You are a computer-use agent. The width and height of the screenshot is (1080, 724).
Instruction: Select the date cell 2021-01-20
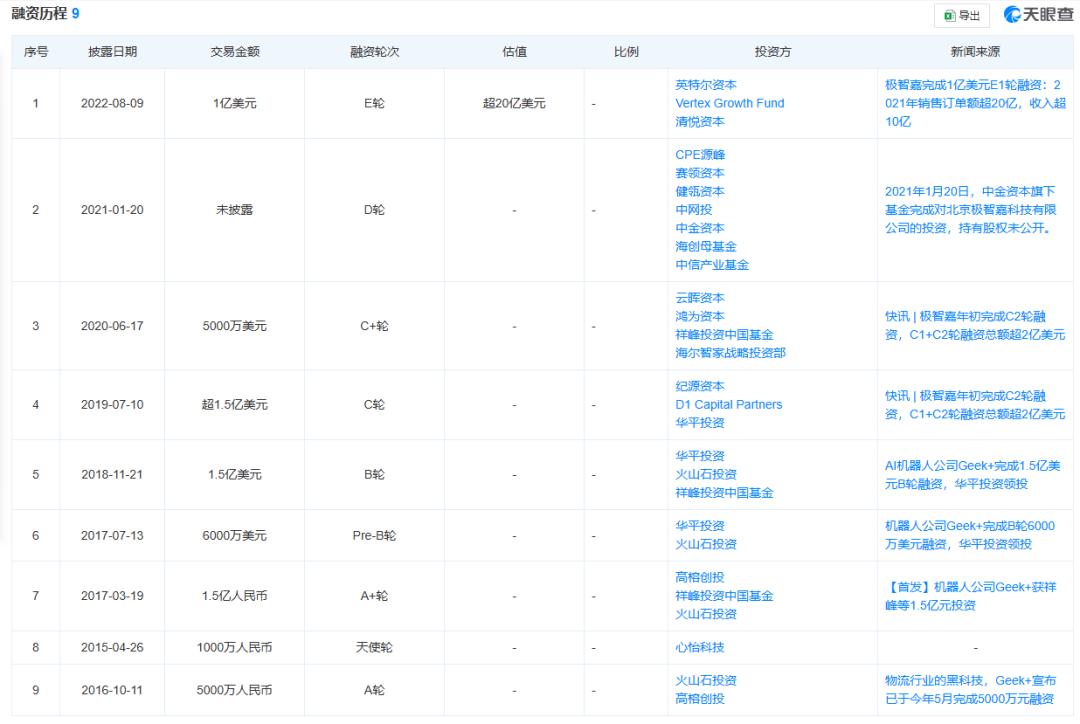click(112, 209)
